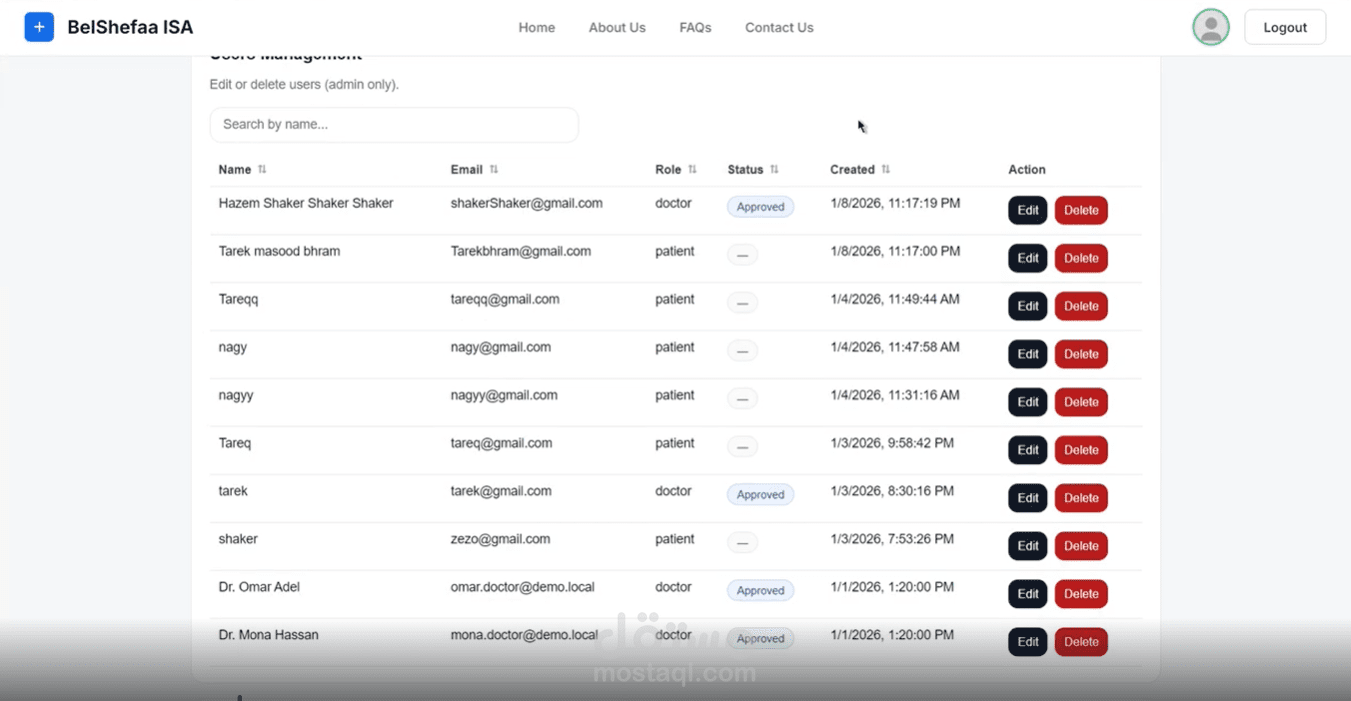The width and height of the screenshot is (1351, 701).
Task: Select the Name column header text
Action: click(235, 170)
